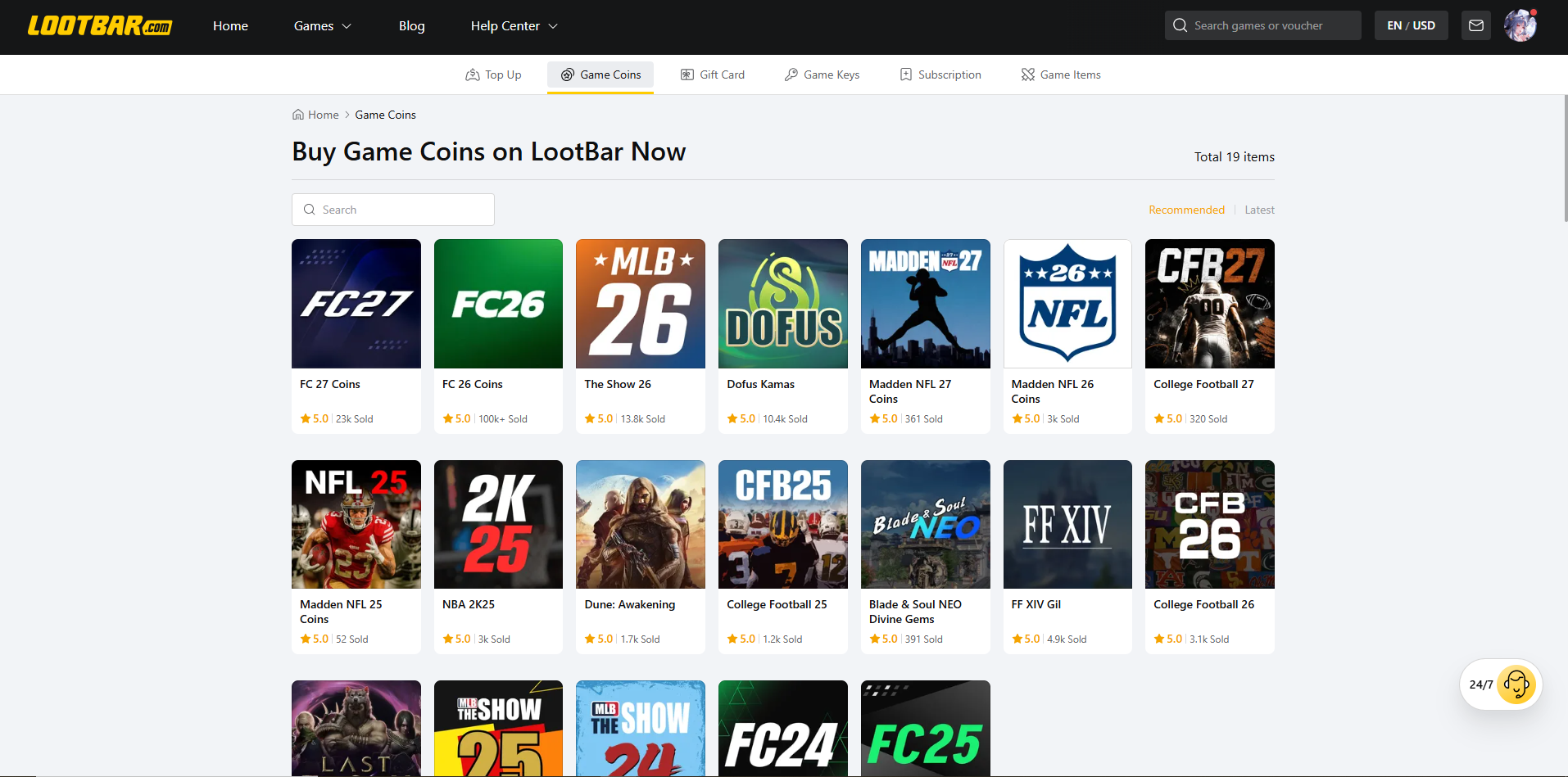The width and height of the screenshot is (1568, 777).
Task: Open the Madden NFL 27 thumbnail
Action: 926,304
